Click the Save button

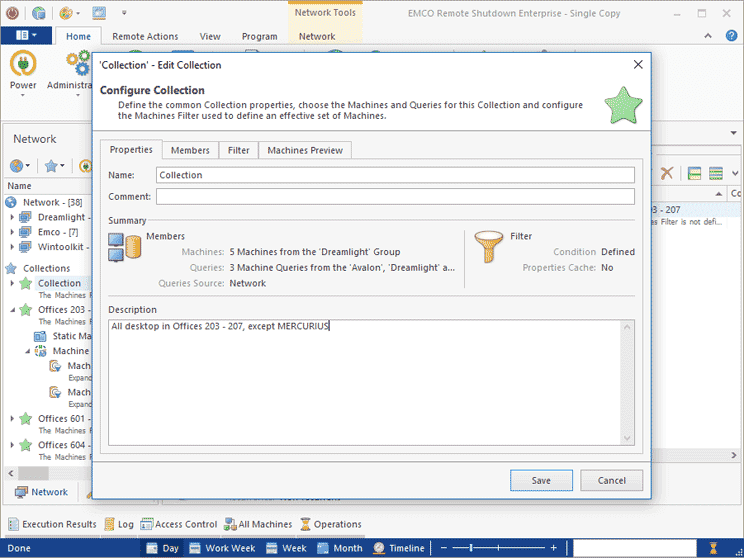click(541, 480)
